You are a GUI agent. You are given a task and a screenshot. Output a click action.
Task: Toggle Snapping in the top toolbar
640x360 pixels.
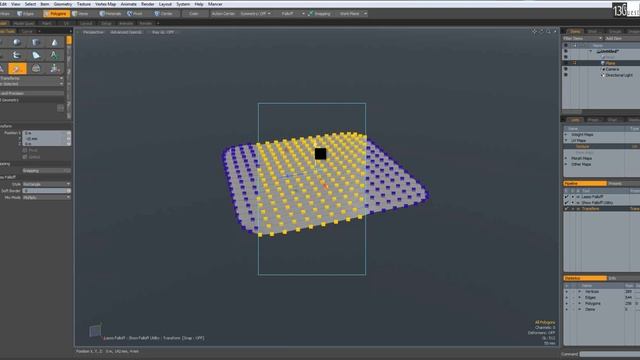coord(319,13)
